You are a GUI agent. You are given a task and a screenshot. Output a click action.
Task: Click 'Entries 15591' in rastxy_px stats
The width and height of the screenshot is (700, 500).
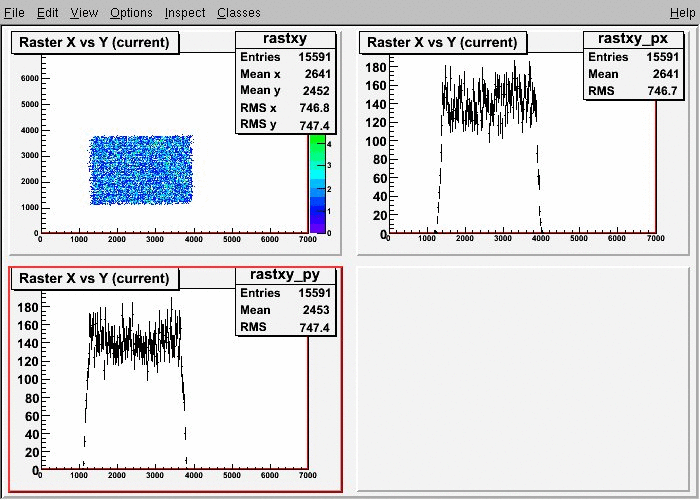(x=633, y=57)
